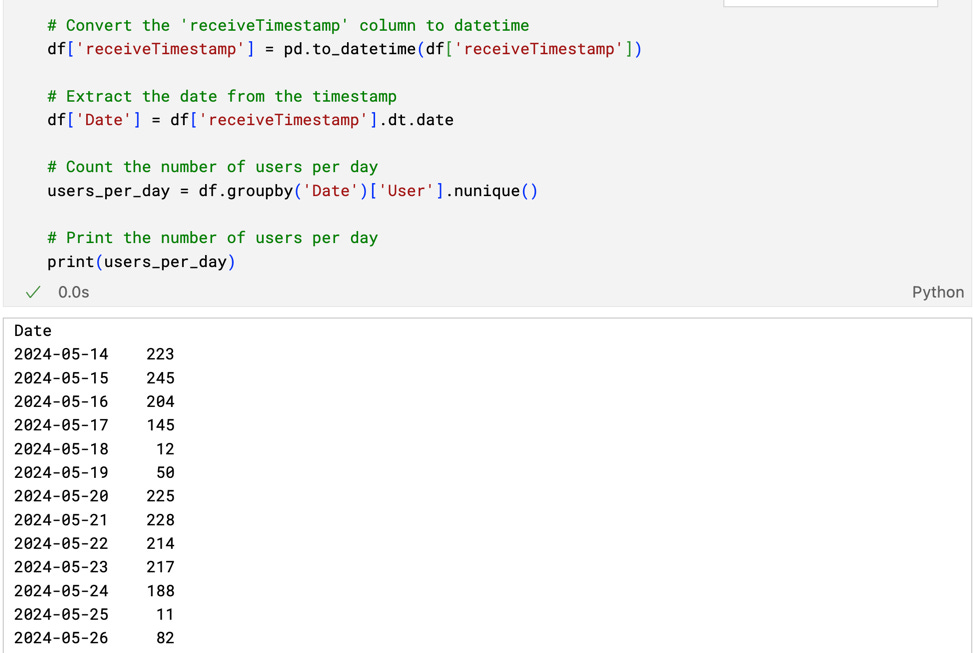The width and height of the screenshot is (973, 653).
Task: Open the Python cell language selector
Action: tap(938, 292)
